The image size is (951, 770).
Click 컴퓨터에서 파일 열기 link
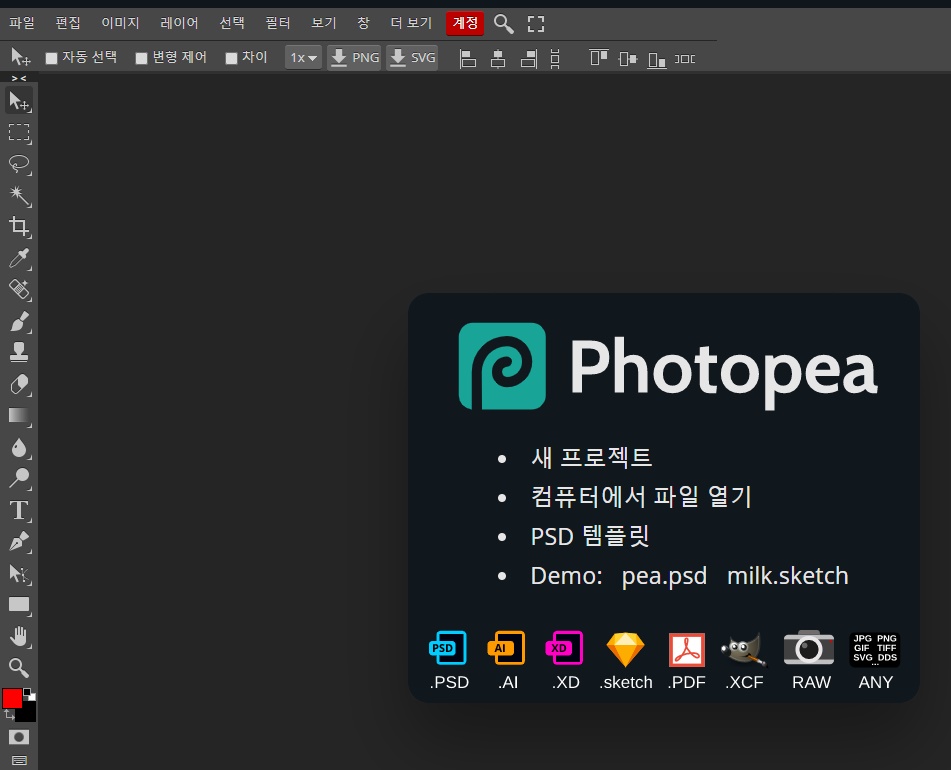(641, 497)
